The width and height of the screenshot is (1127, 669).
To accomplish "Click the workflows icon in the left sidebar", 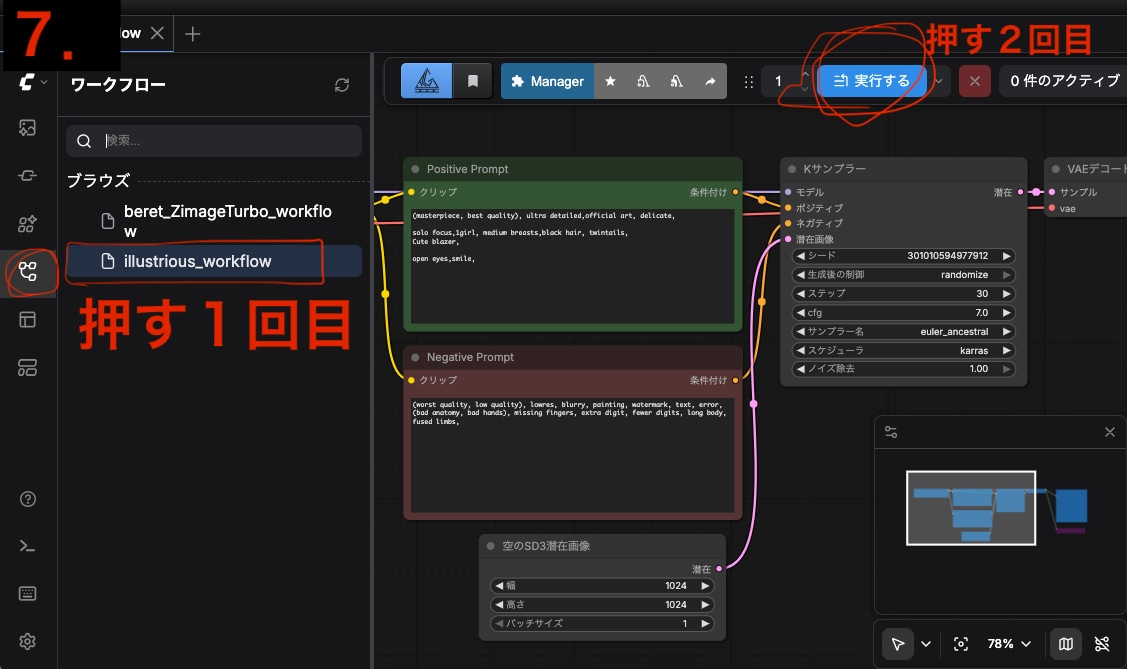I will (28, 271).
